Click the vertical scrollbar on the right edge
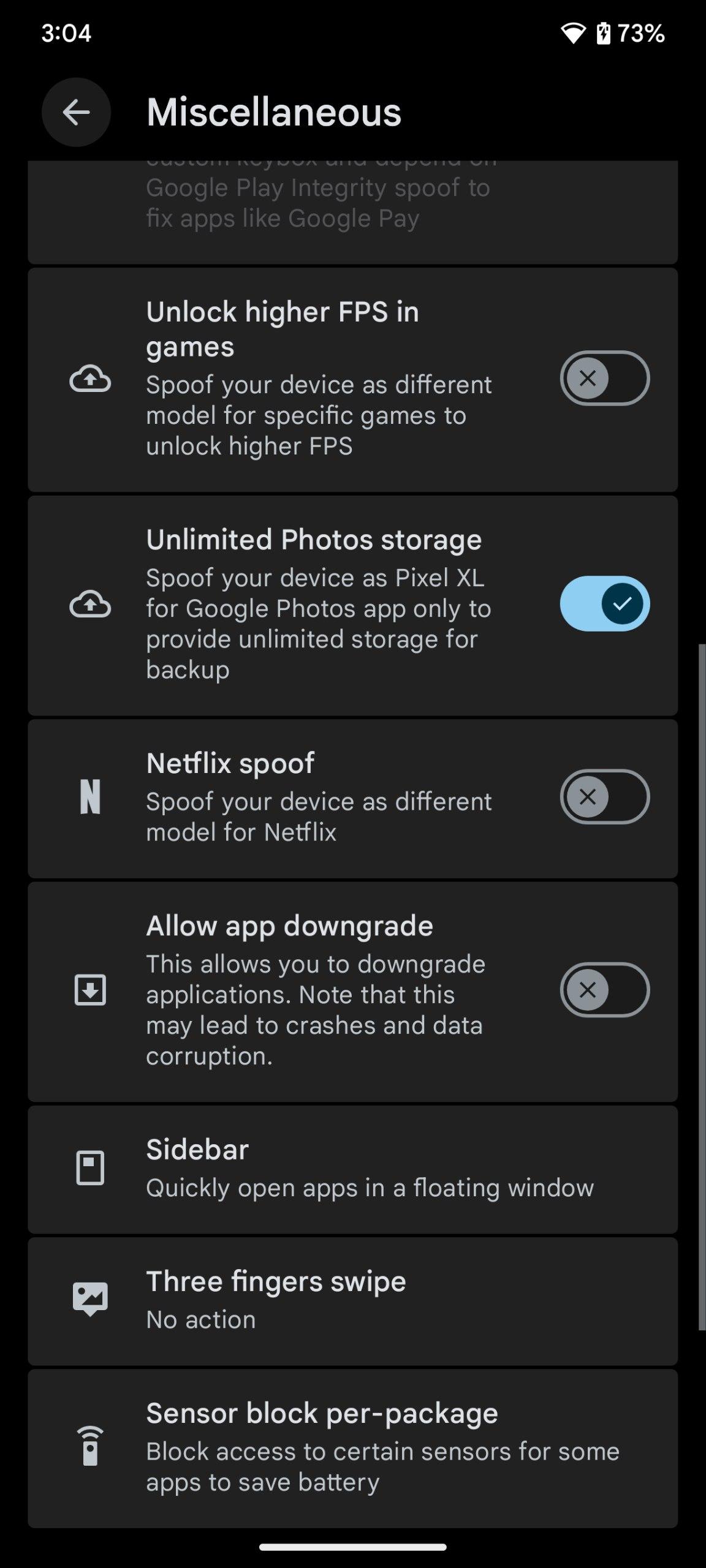This screenshot has width=706, height=1568. pyautogui.click(x=702, y=986)
